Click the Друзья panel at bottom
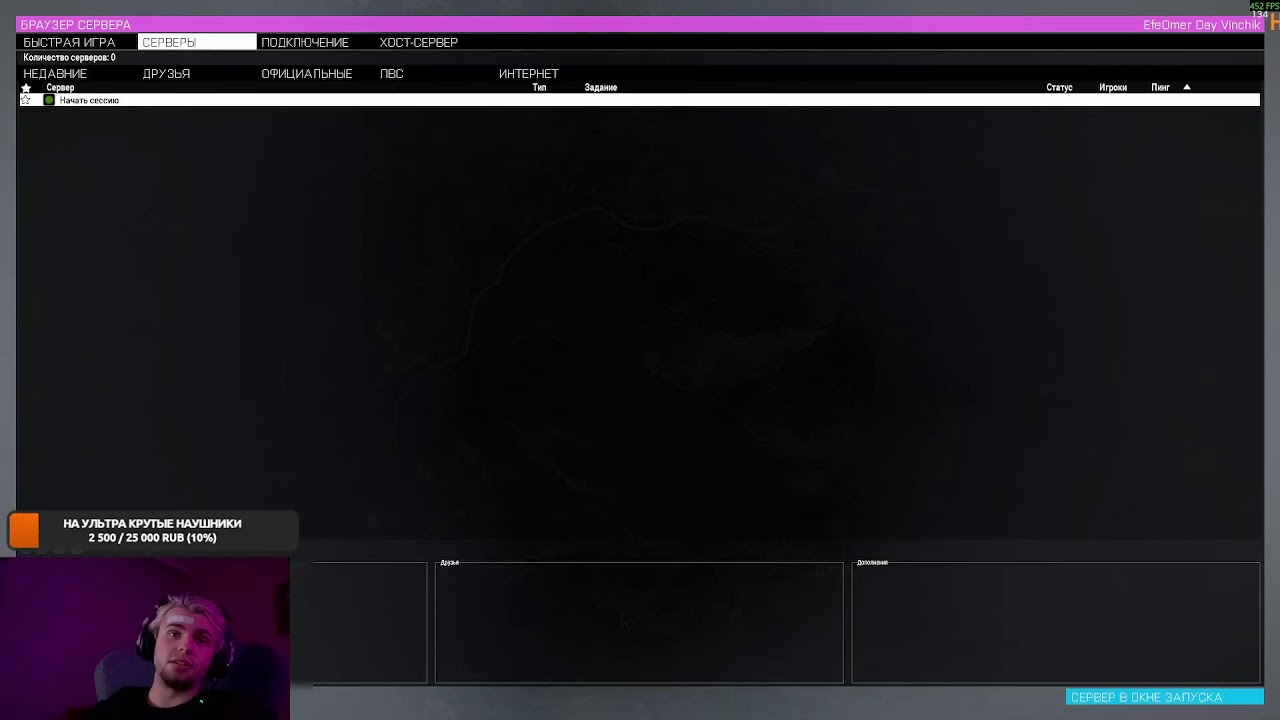 coord(639,622)
